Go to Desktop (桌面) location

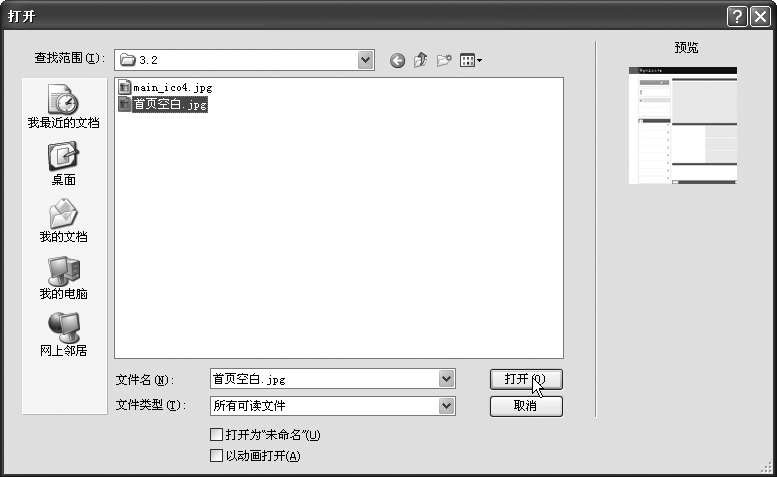pos(64,163)
